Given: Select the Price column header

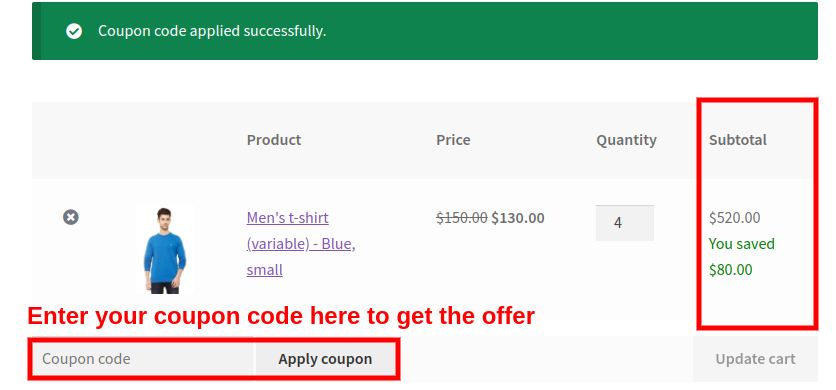Looking at the screenshot, I should click(453, 140).
